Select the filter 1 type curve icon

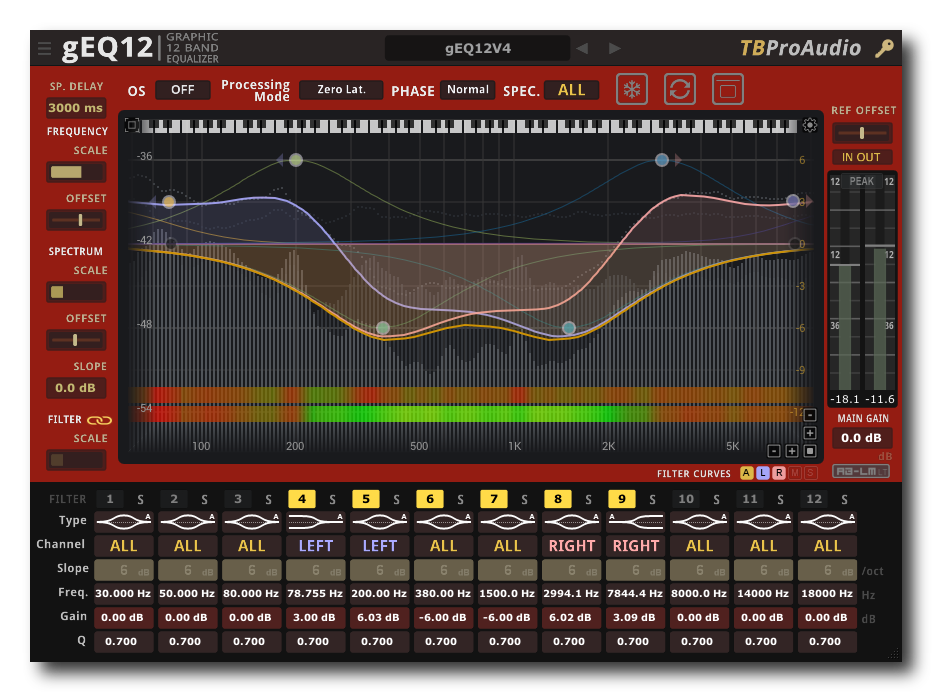(124, 521)
